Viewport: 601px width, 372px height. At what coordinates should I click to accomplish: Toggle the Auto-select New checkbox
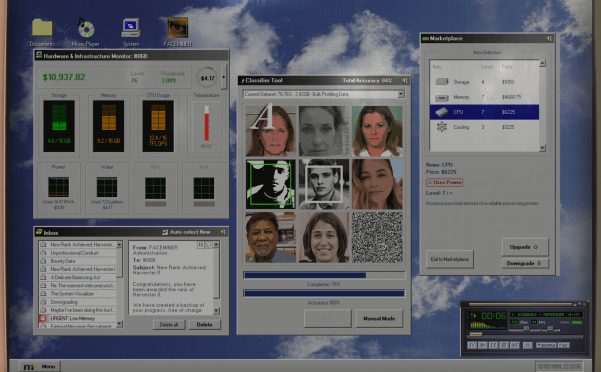pos(165,232)
